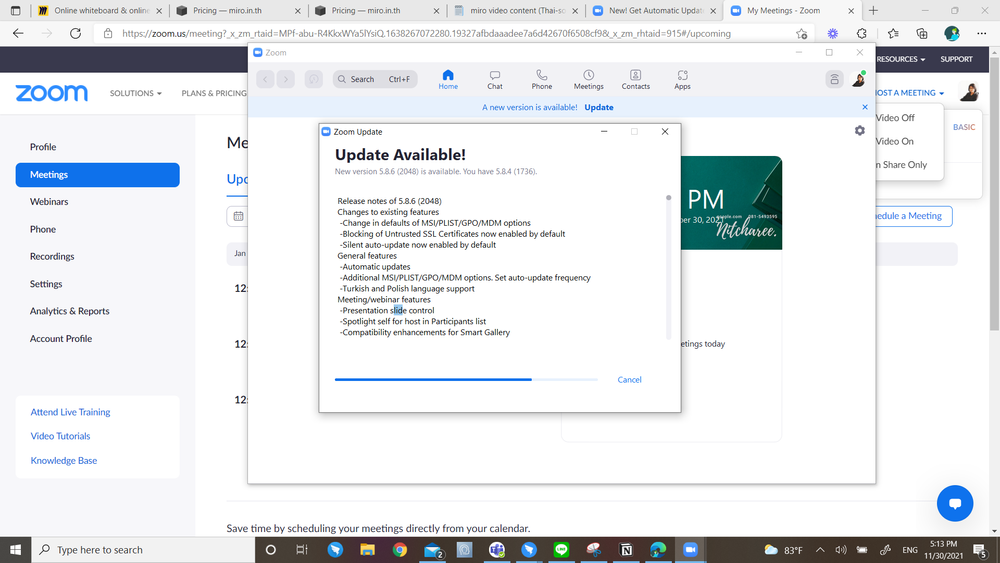The width and height of the screenshot is (1000, 563).
Task: Minimize the Zoom Update dialog
Action: pyautogui.click(x=604, y=131)
